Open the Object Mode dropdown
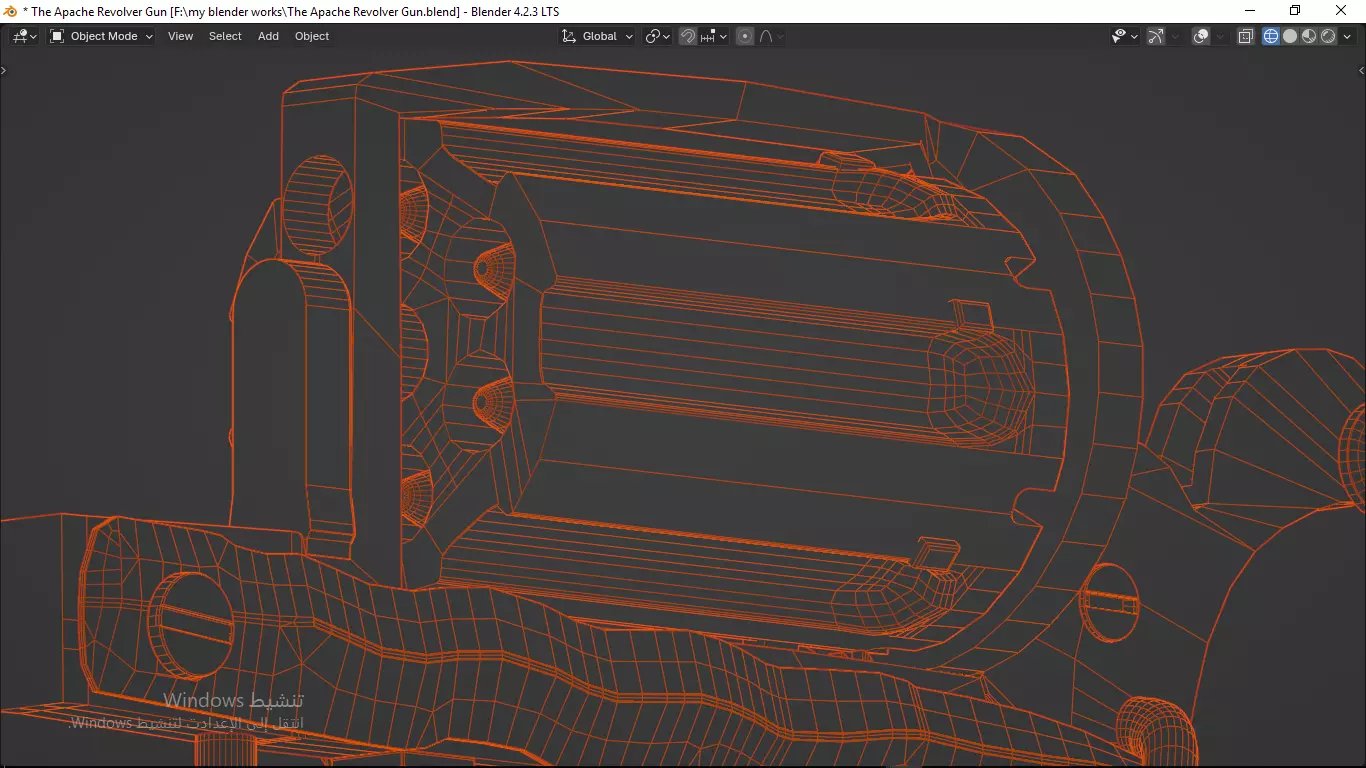 (101, 36)
